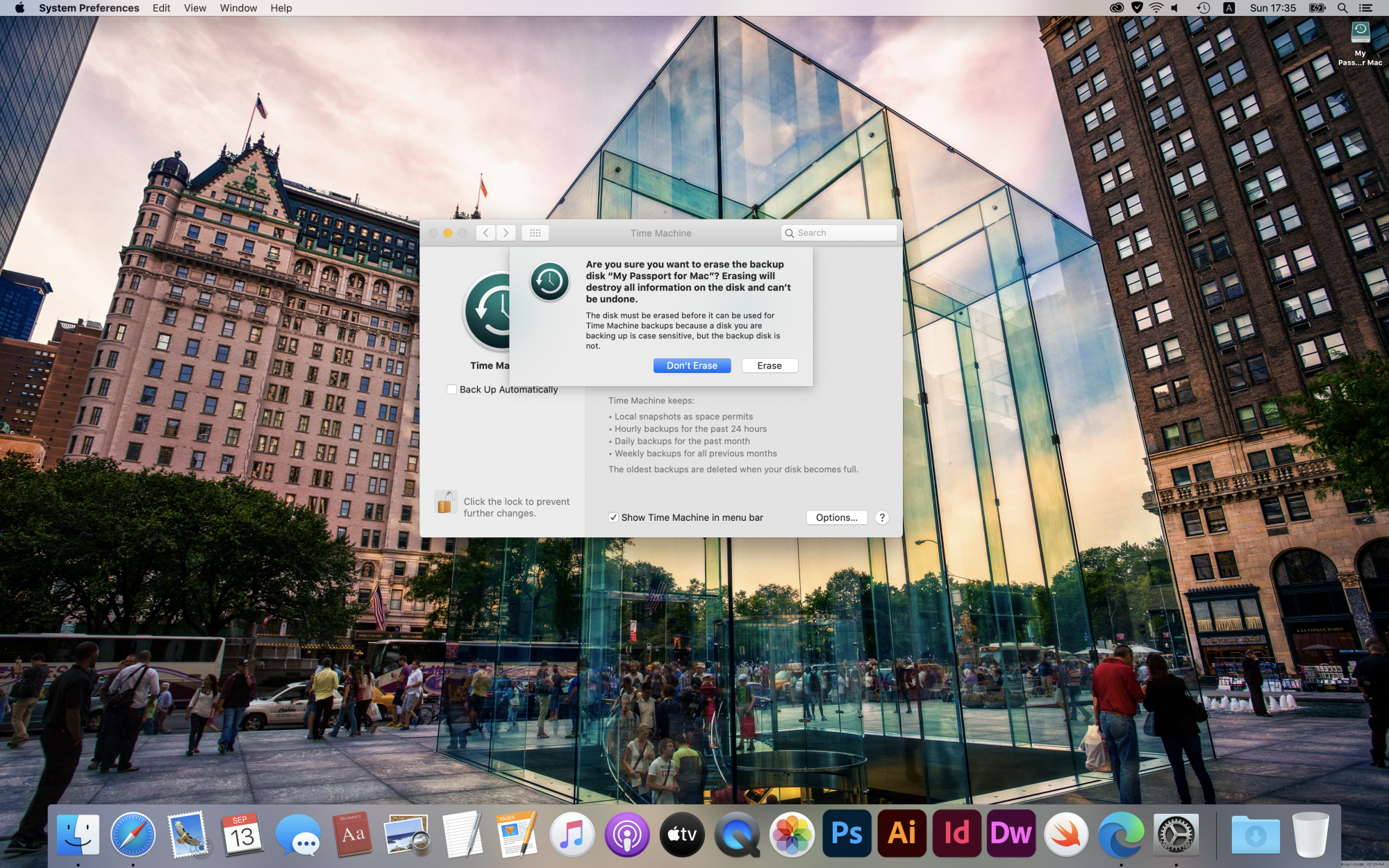Open Apple TV from the Dock

tap(682, 834)
